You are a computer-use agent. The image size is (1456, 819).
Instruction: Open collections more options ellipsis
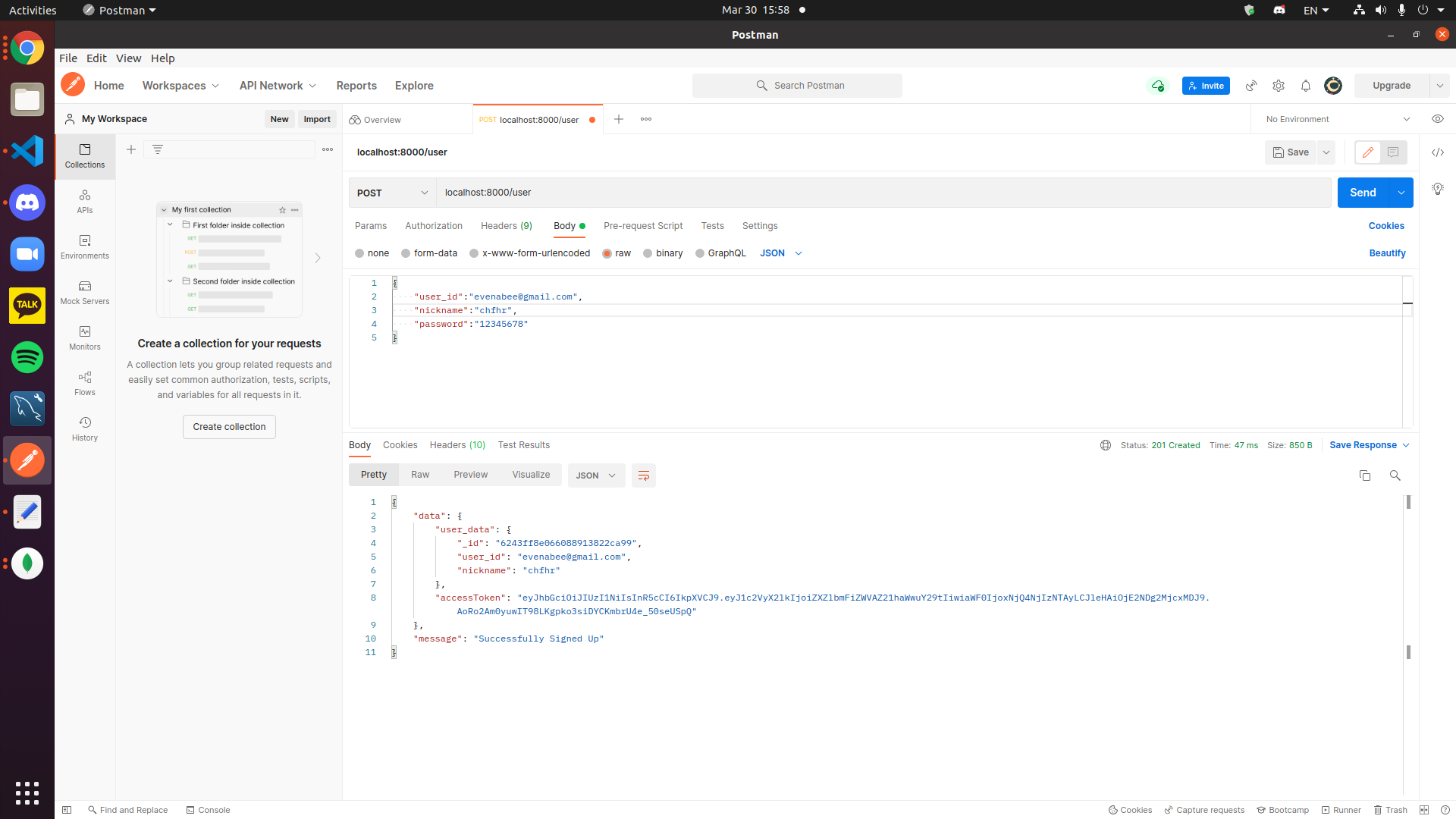pyautogui.click(x=328, y=149)
